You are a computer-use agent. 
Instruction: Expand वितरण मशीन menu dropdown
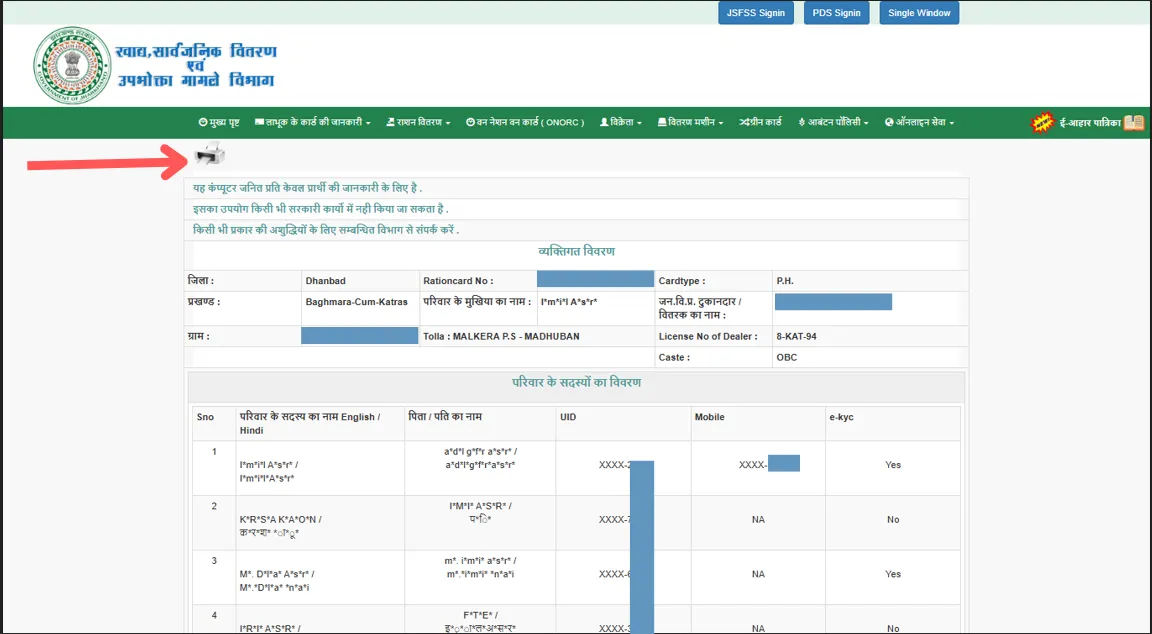pos(690,123)
